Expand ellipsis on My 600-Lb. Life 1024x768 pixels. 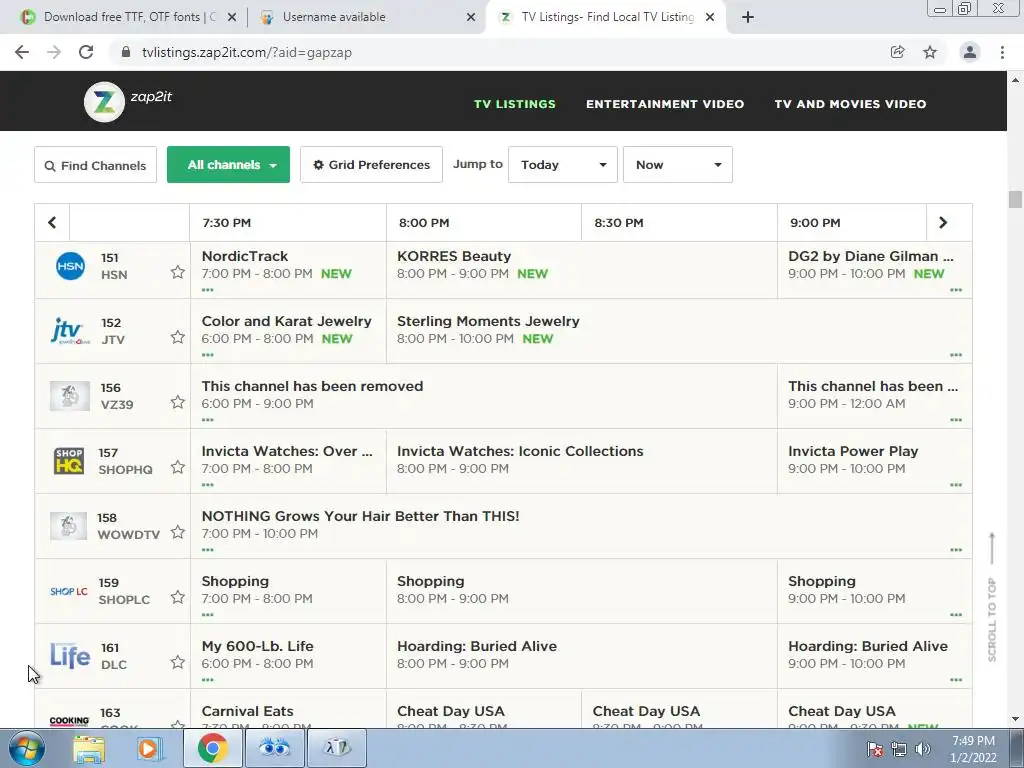[x=208, y=680]
